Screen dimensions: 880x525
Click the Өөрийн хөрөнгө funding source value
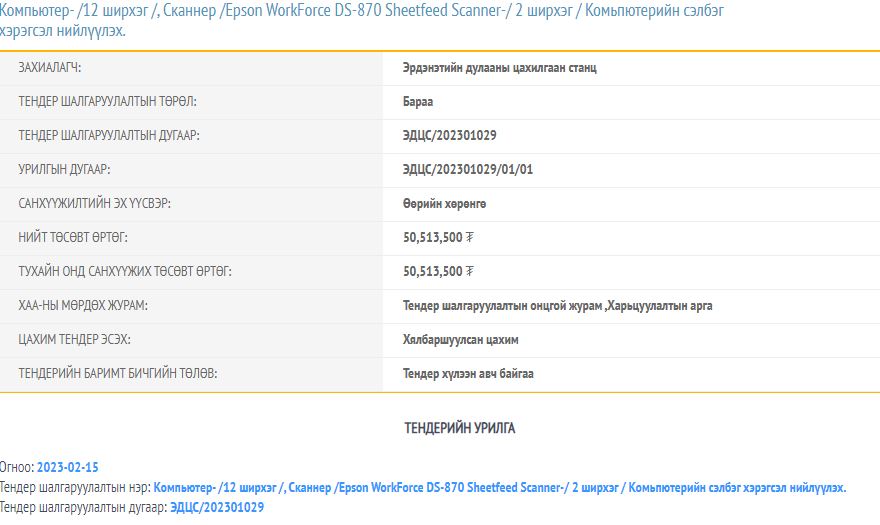click(444, 204)
